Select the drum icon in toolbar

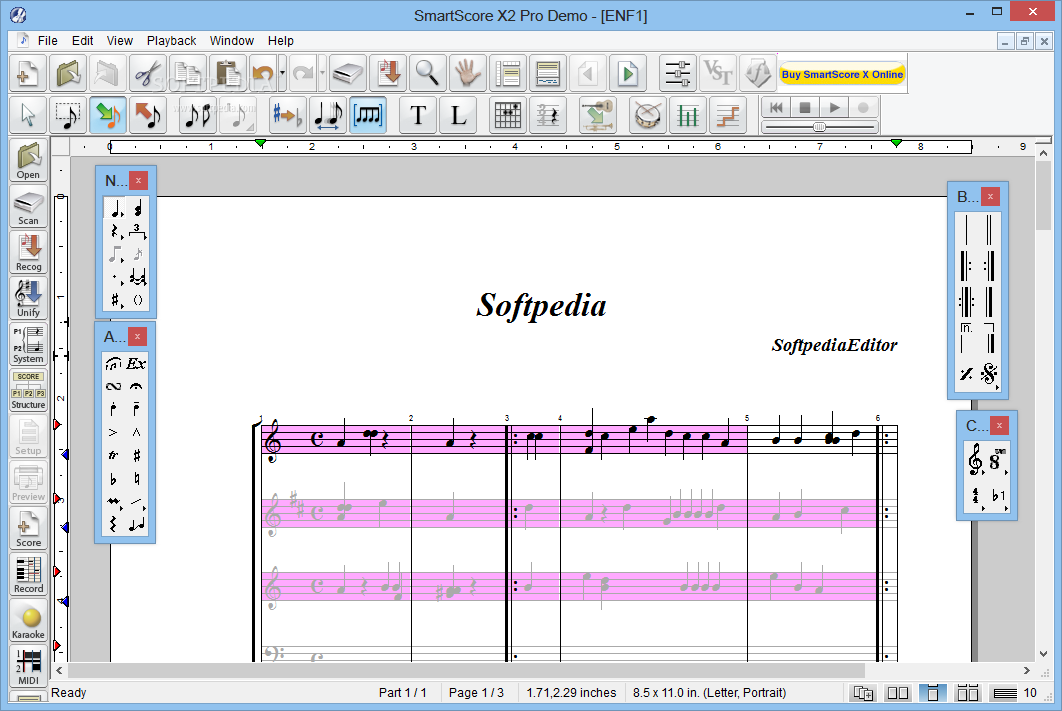(x=647, y=115)
